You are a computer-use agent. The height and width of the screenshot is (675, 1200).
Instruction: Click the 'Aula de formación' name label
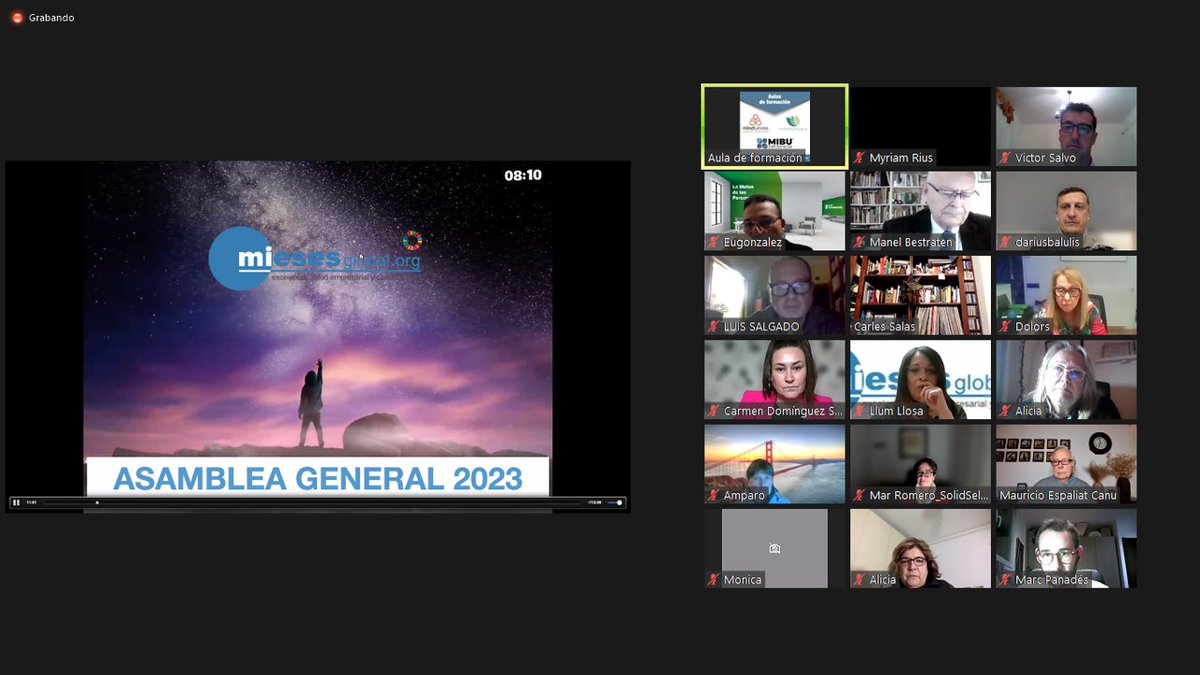click(x=755, y=158)
